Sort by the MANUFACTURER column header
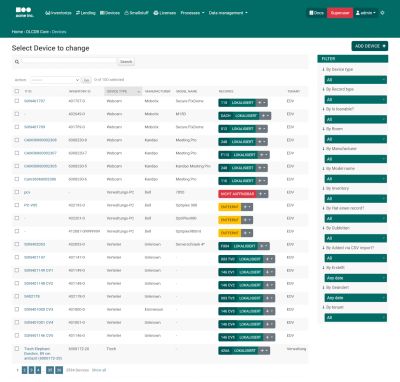This screenshot has width=400, height=382. 157,91
